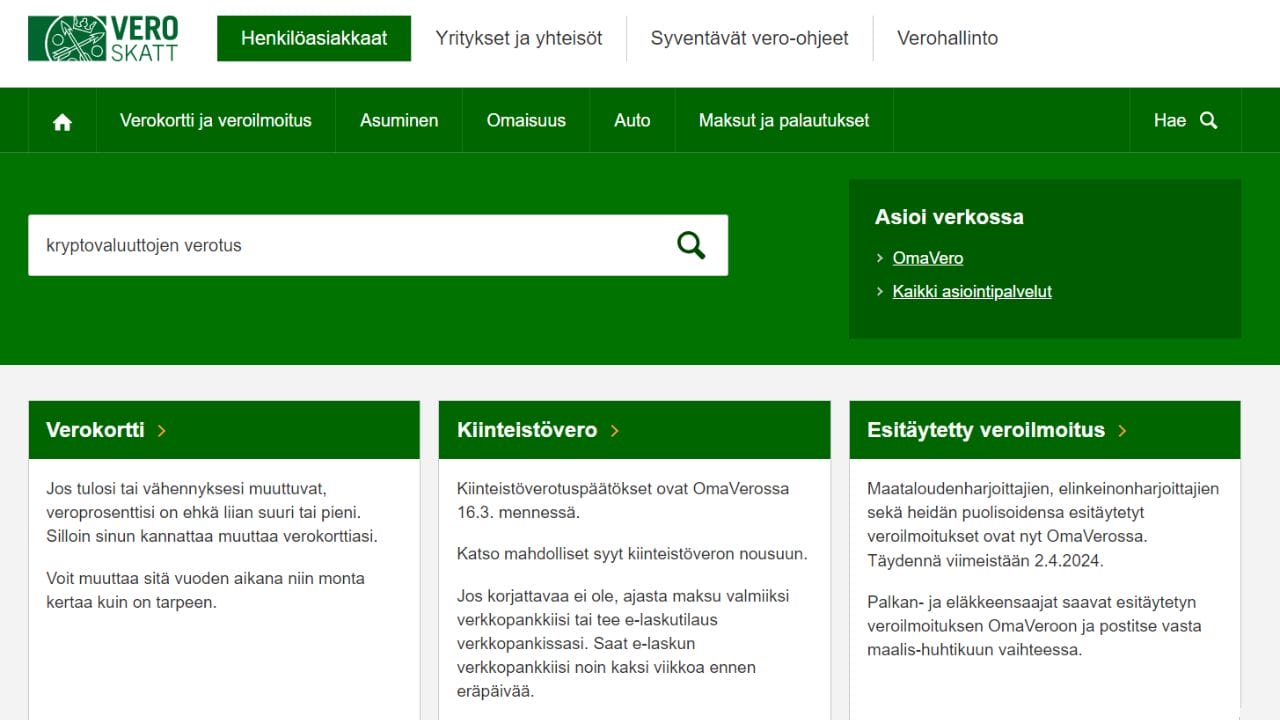The image size is (1280, 720).
Task: Click the Vero Skatt logo
Action: tap(105, 38)
